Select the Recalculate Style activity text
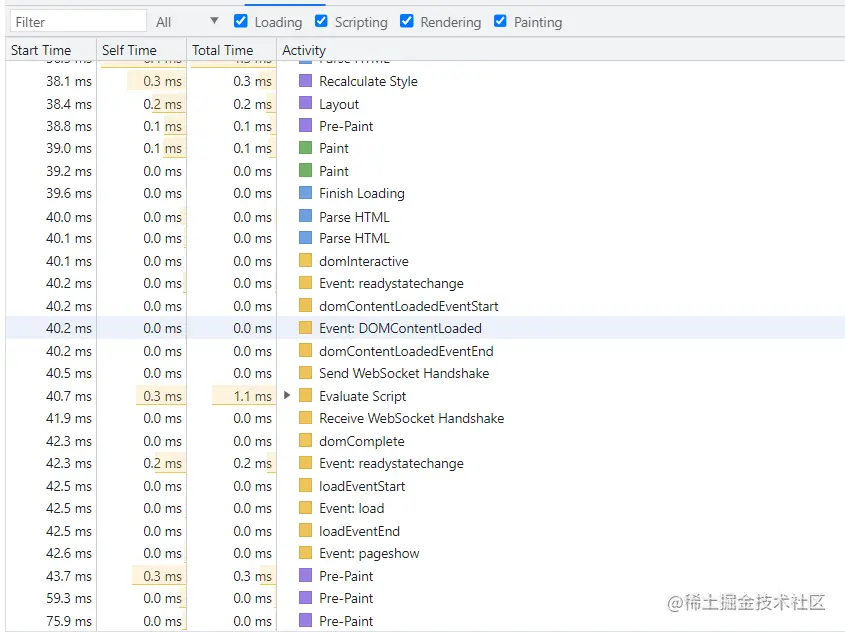This screenshot has height=632, width=845. pyautogui.click(x=368, y=81)
